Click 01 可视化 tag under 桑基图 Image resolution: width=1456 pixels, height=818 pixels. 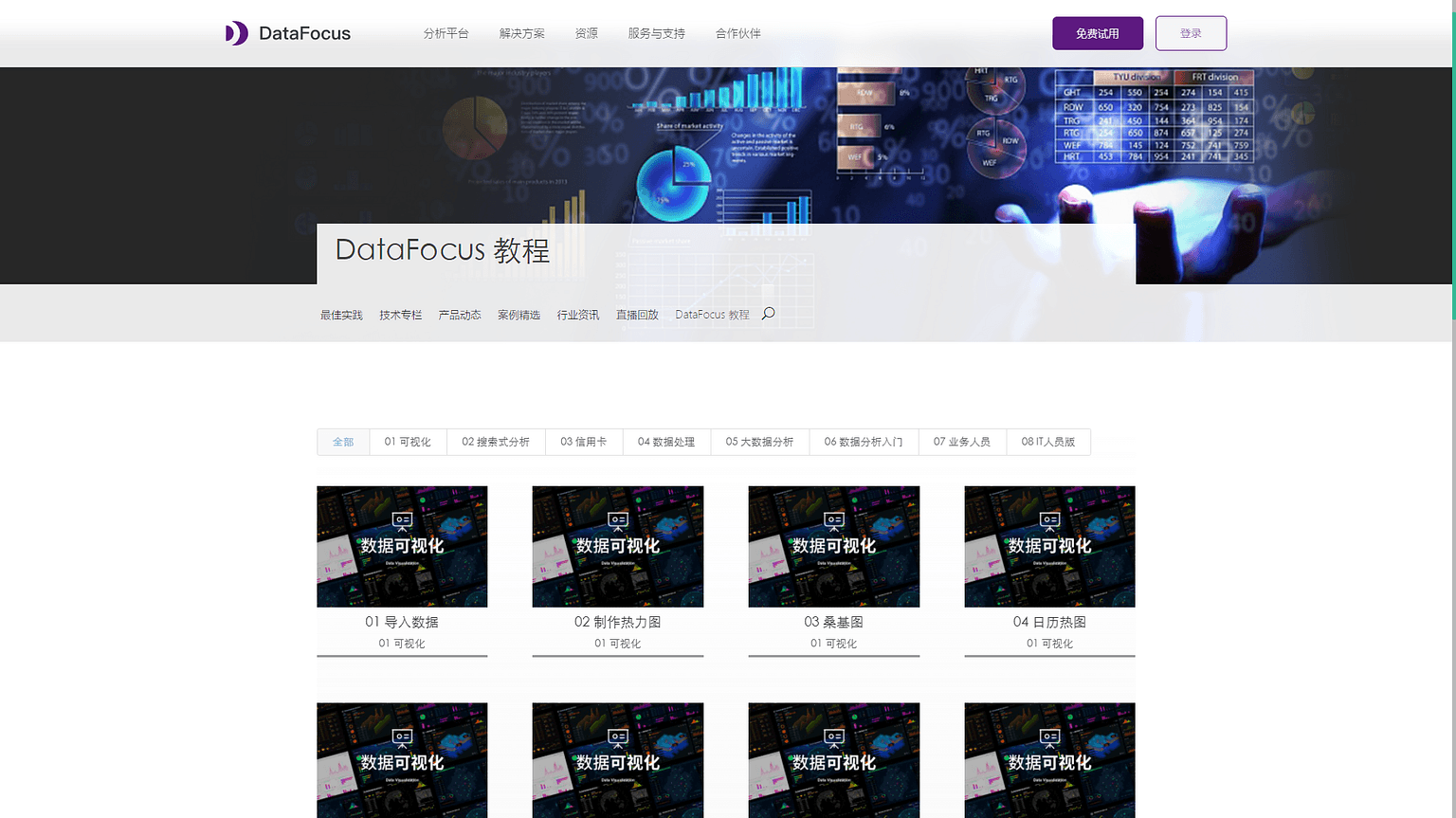point(834,644)
